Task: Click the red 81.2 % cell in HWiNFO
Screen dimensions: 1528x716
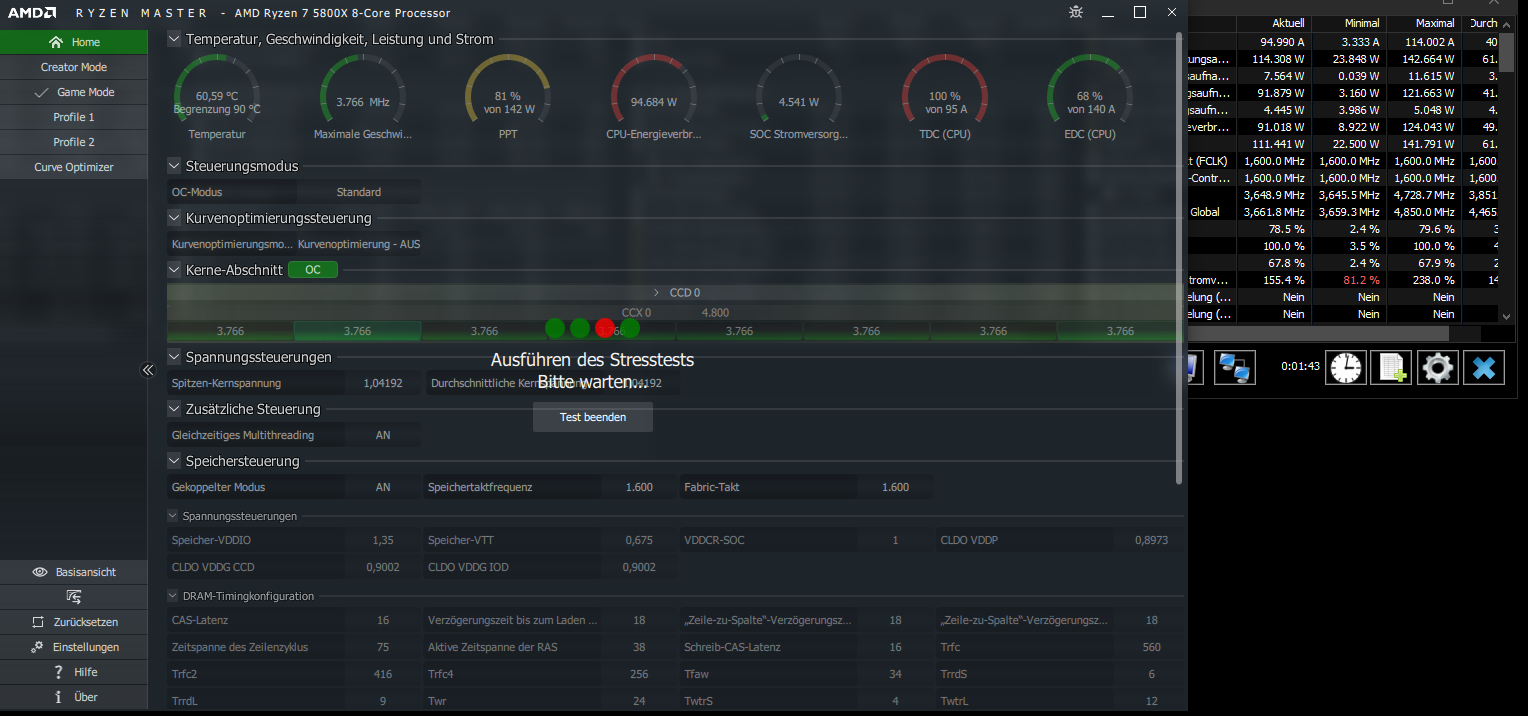Action: click(1348, 280)
